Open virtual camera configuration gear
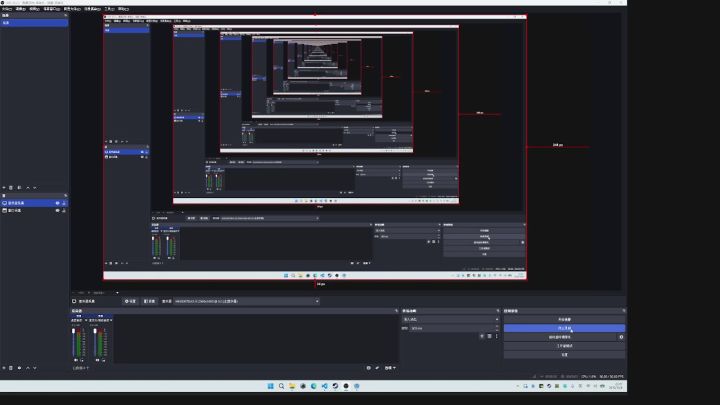The image size is (720, 405). pyautogui.click(x=621, y=337)
